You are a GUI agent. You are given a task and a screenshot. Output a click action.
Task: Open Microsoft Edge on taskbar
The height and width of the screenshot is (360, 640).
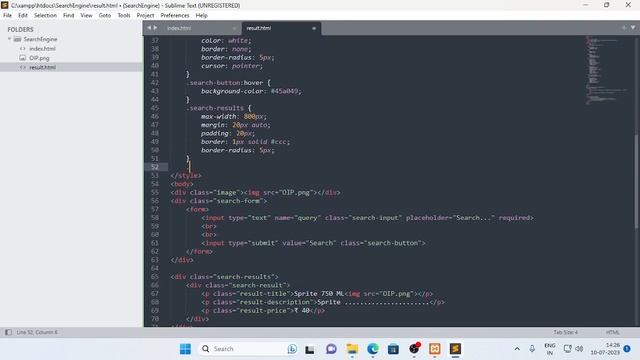(x=373, y=349)
